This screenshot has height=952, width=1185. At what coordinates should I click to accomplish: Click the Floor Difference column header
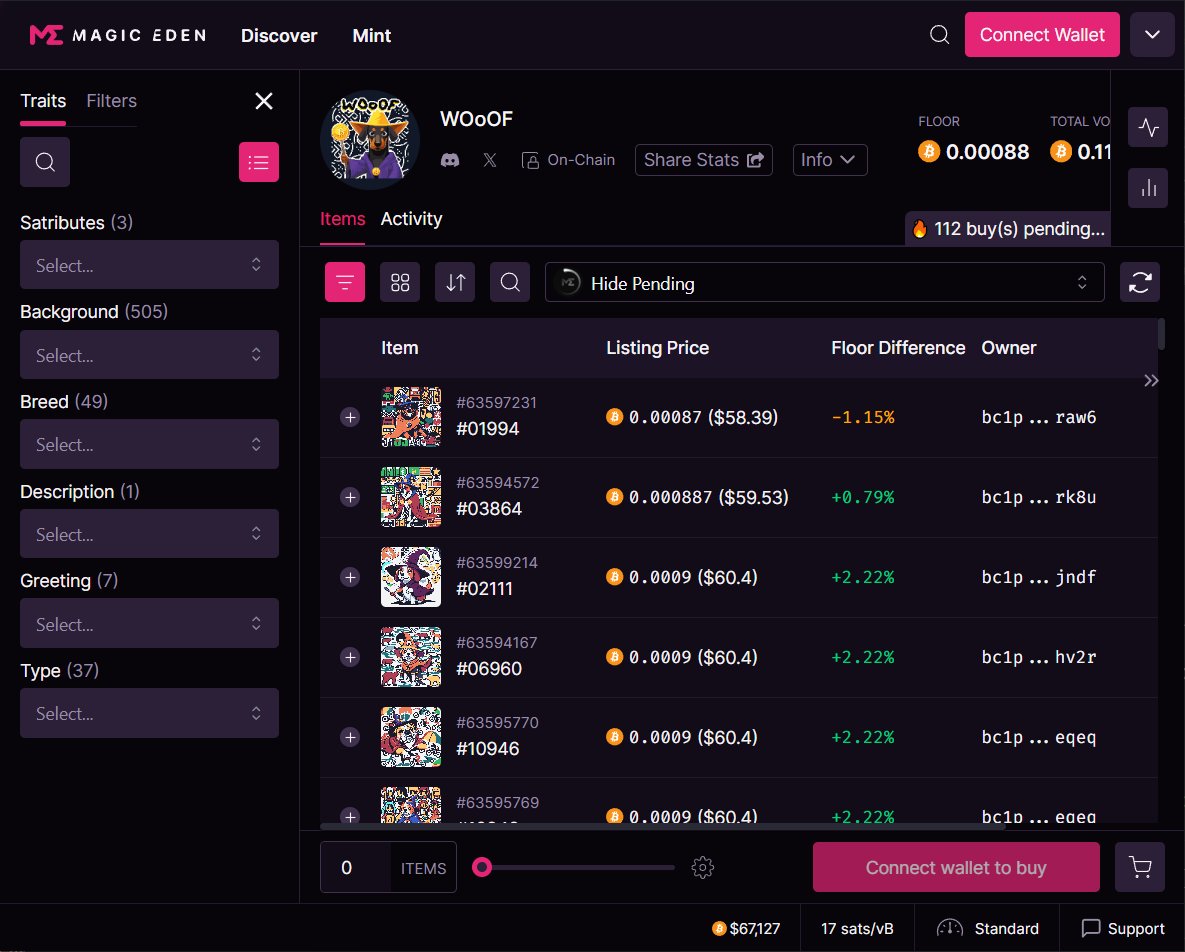[x=898, y=348]
